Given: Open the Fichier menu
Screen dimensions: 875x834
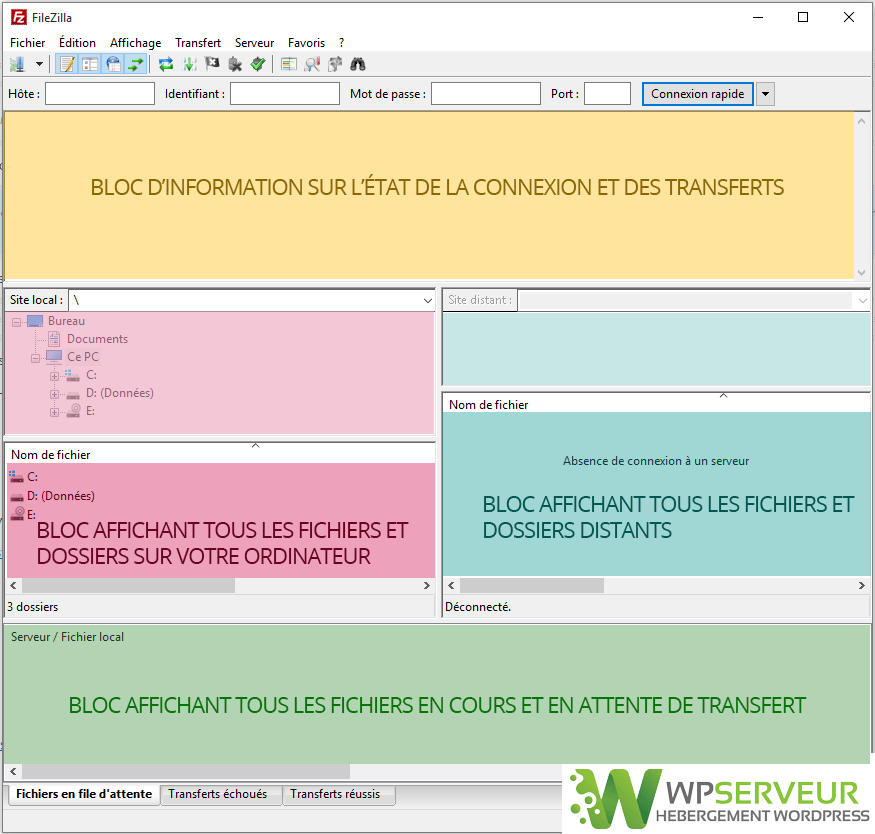Looking at the screenshot, I should click(27, 43).
